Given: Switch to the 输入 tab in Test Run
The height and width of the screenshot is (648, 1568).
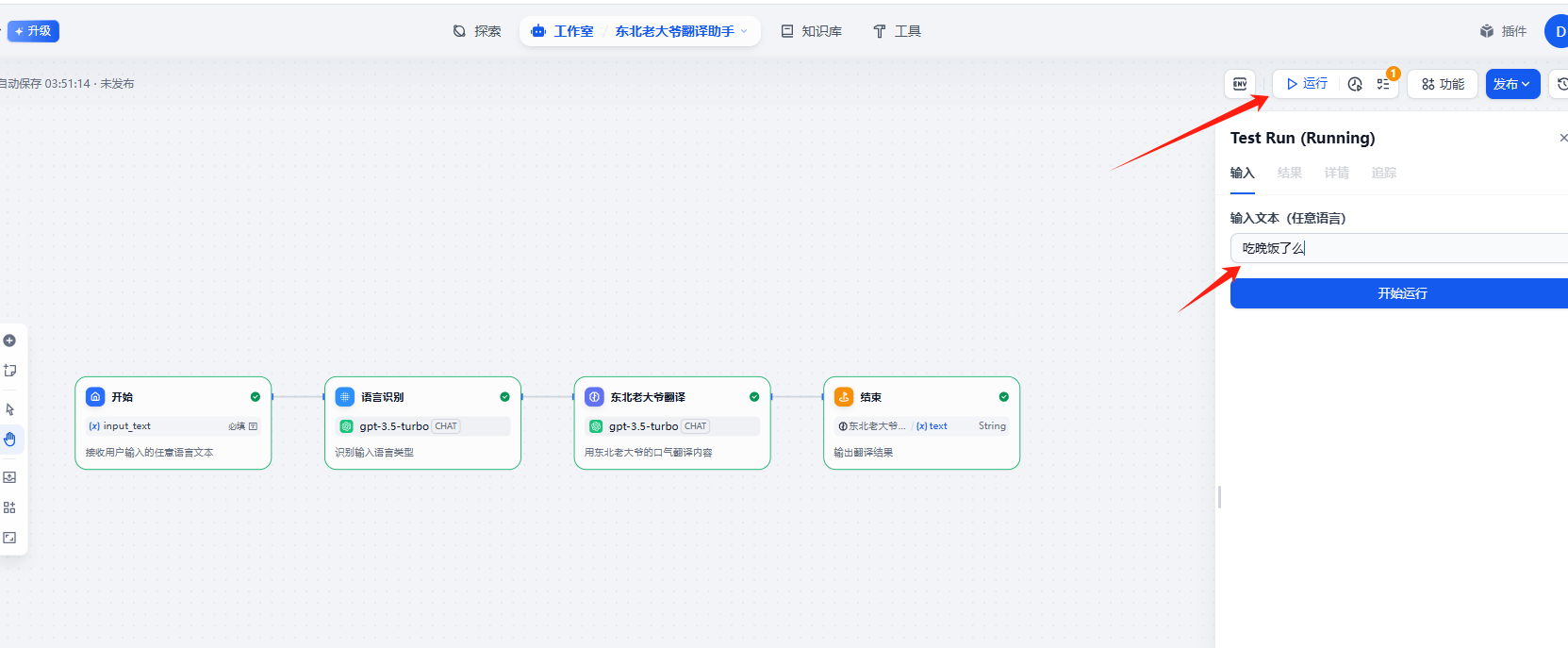Looking at the screenshot, I should [x=1242, y=173].
